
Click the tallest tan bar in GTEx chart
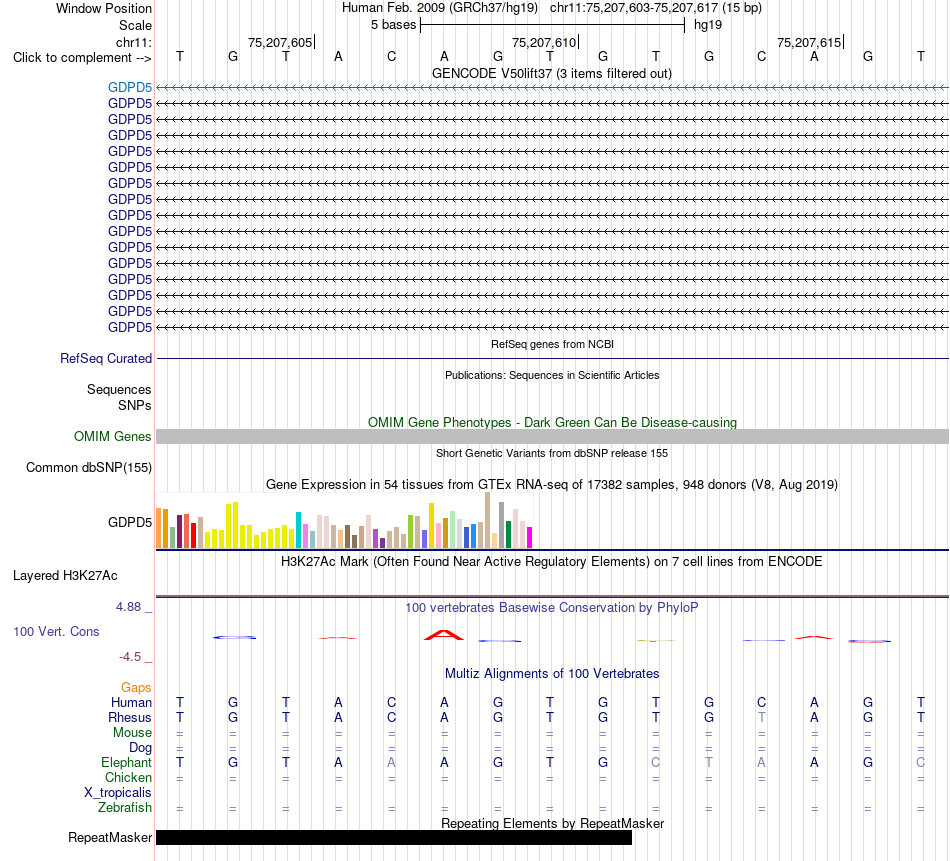488,520
